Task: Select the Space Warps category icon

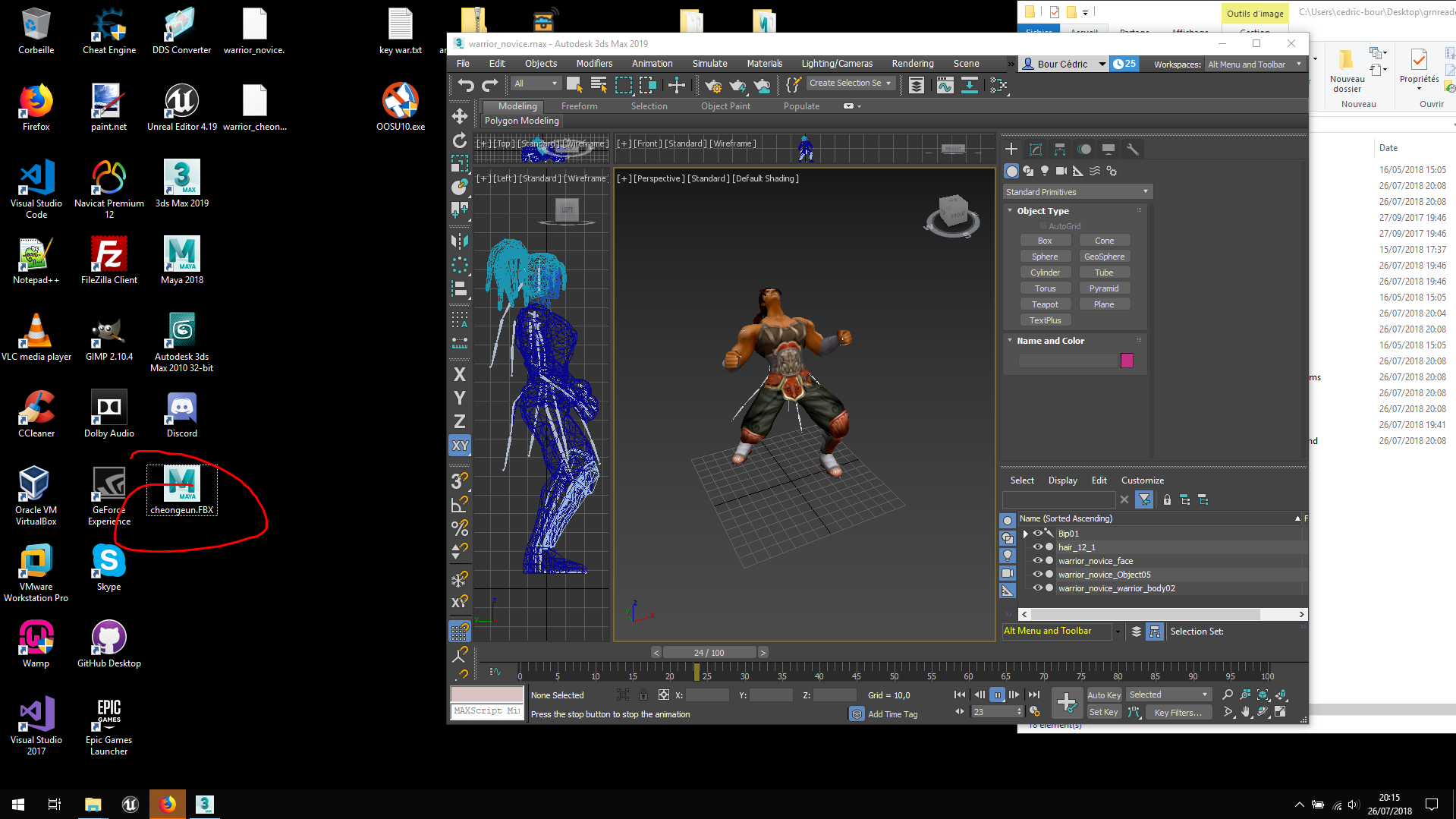Action: click(x=1095, y=172)
